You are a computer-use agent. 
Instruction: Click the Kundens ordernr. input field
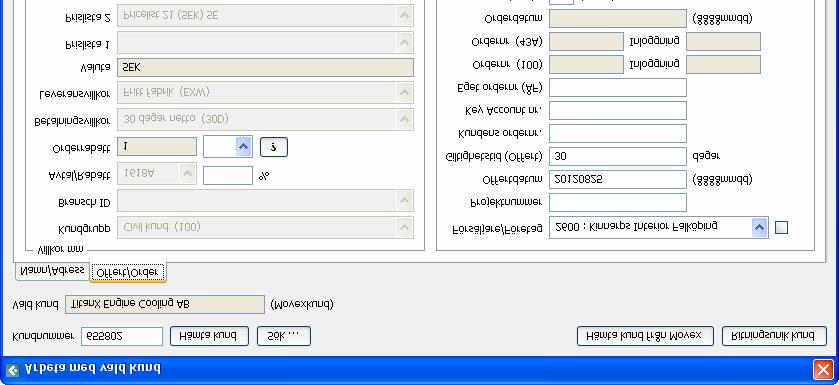coord(617,134)
